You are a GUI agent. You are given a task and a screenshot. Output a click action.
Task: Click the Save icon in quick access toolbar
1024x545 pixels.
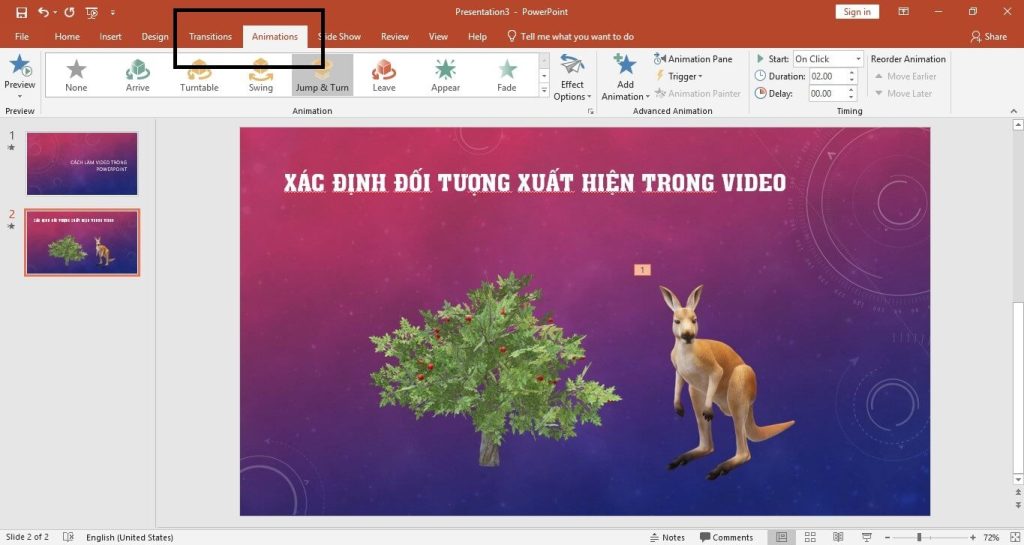click(x=22, y=12)
